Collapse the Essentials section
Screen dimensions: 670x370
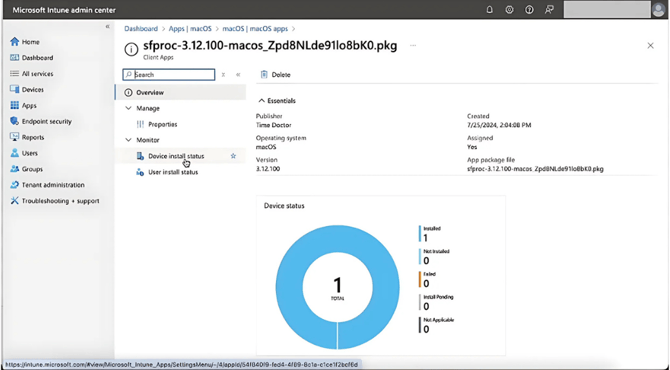[262, 101]
